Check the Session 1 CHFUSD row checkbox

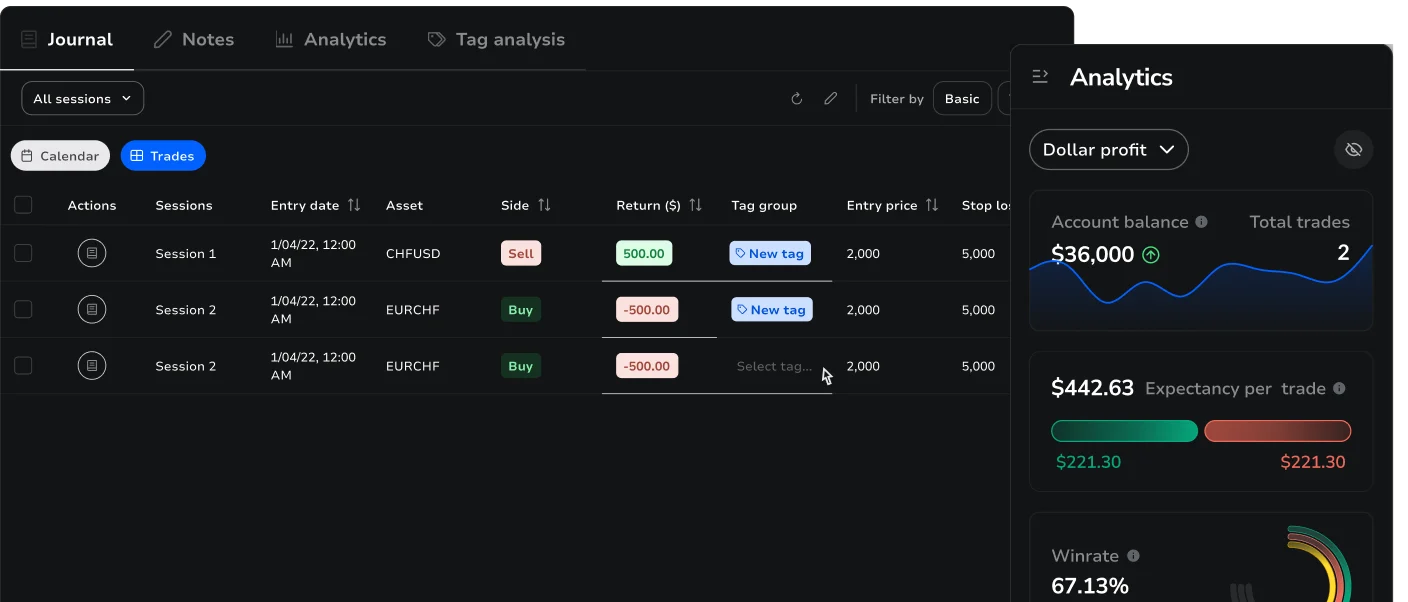coord(23,254)
